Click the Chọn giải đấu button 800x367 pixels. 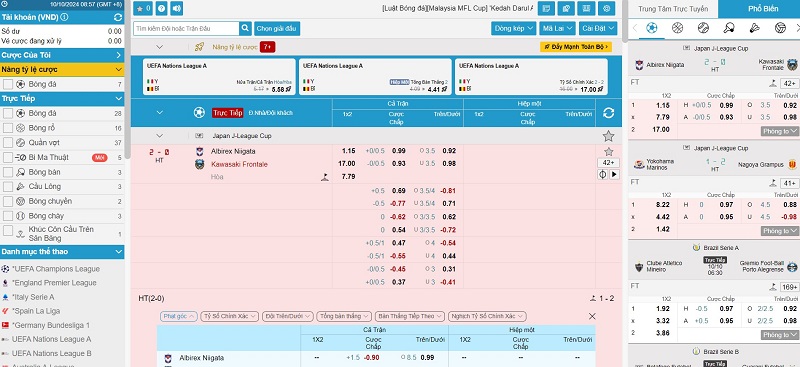click(276, 29)
